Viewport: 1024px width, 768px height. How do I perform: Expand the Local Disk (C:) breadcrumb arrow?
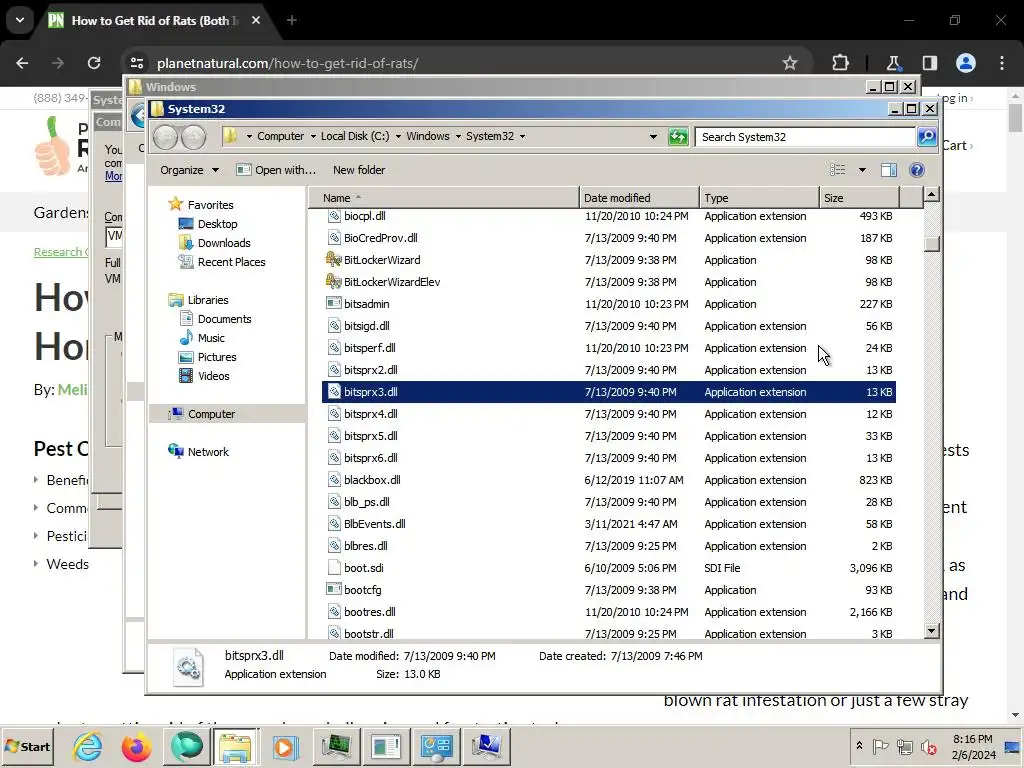[x=398, y=136]
